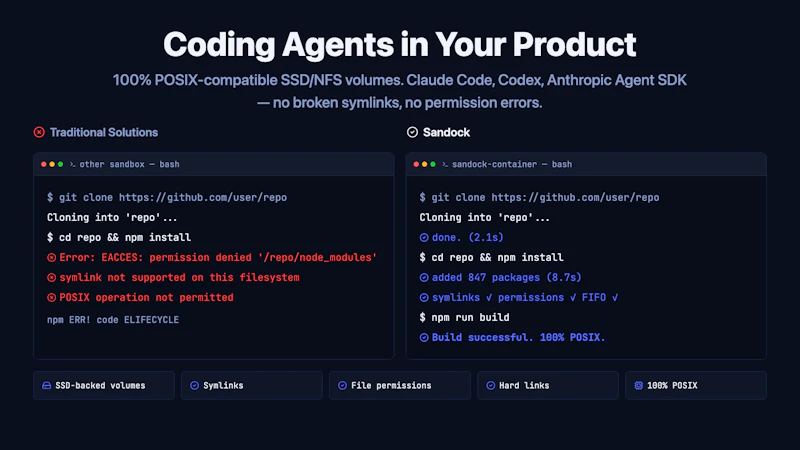Click the green dot in the sandock-container window
Screen dimensions: 800x450
(433, 164)
